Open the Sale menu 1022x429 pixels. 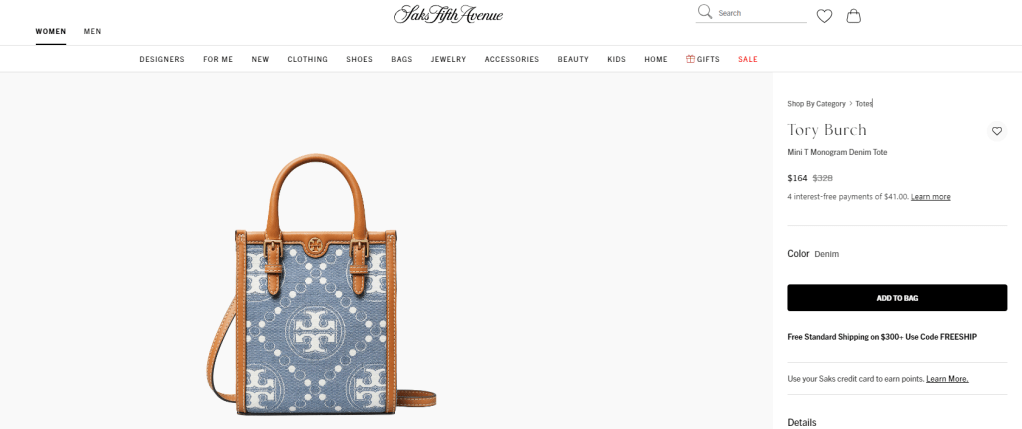[x=748, y=59]
